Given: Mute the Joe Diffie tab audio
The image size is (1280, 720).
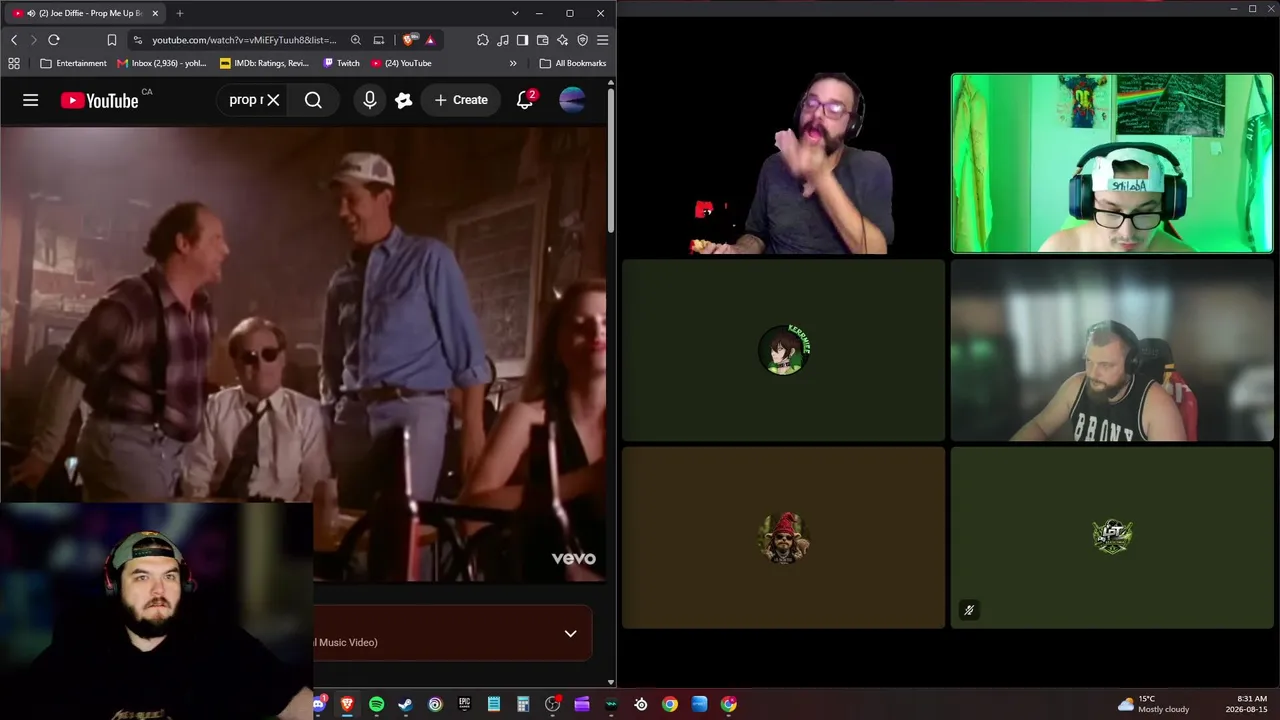Looking at the screenshot, I should pyautogui.click(x=31, y=13).
